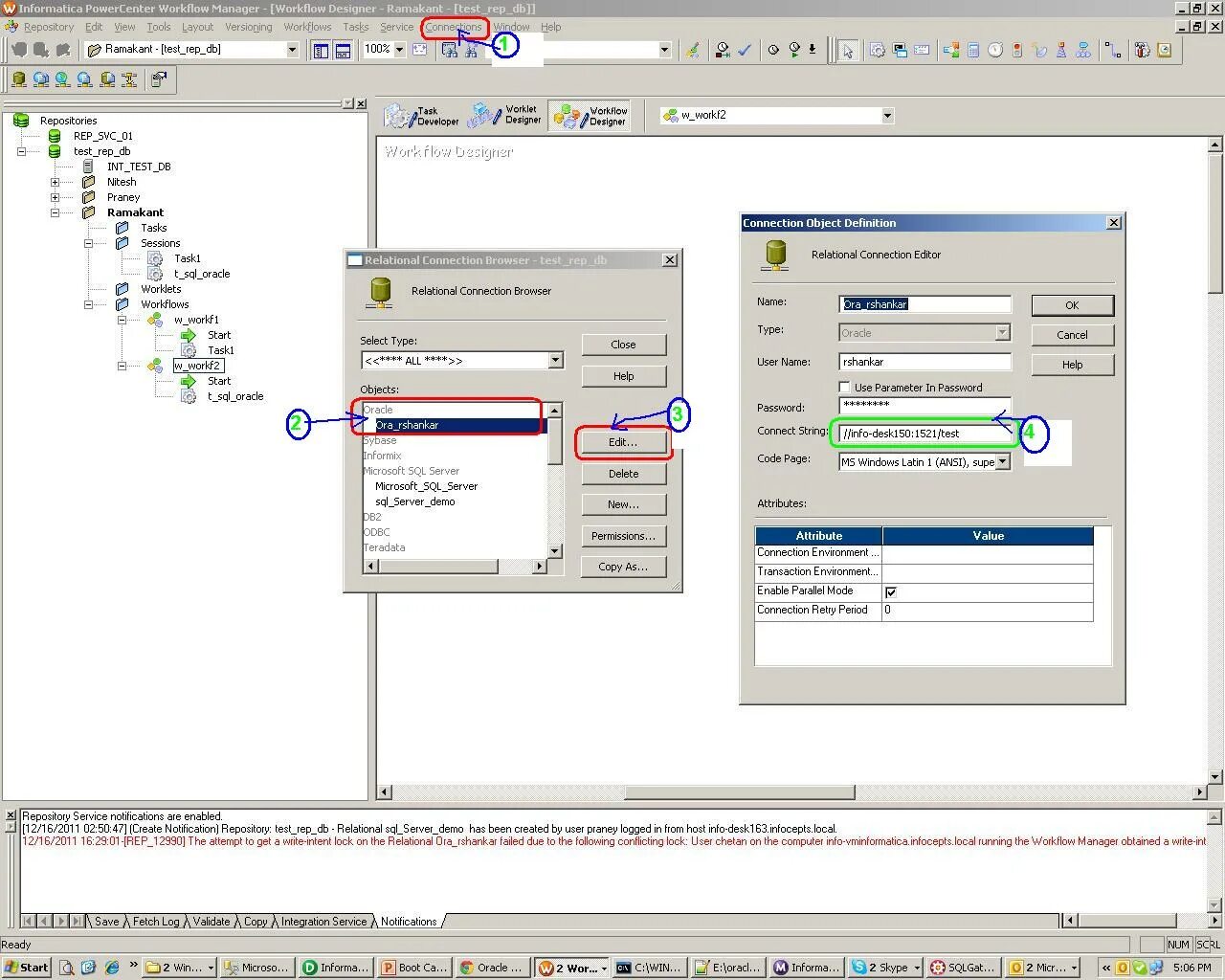Enable the Use Parameter In Password checkbox
This screenshot has height=980, width=1225.
point(845,387)
